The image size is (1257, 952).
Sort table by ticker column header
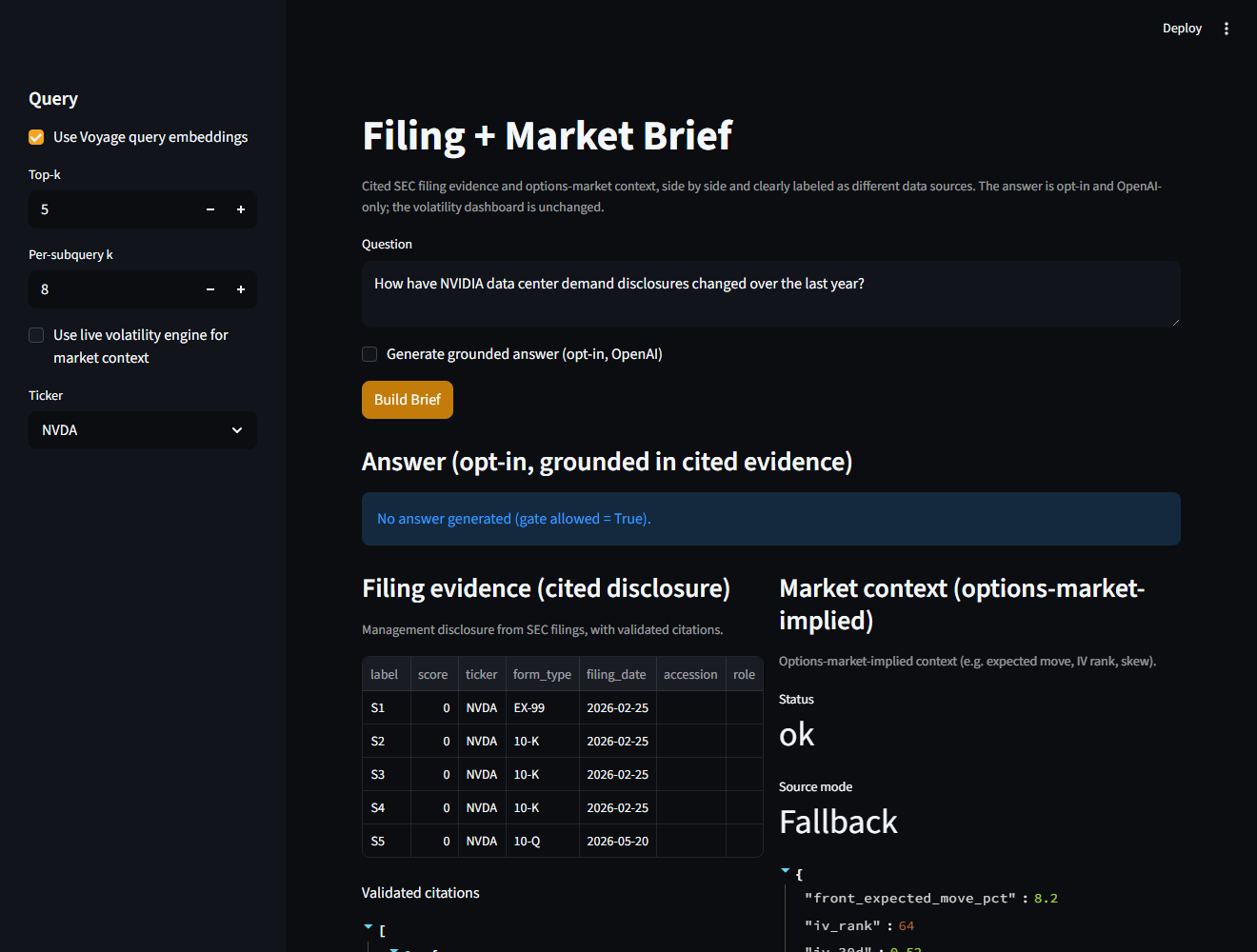(482, 674)
